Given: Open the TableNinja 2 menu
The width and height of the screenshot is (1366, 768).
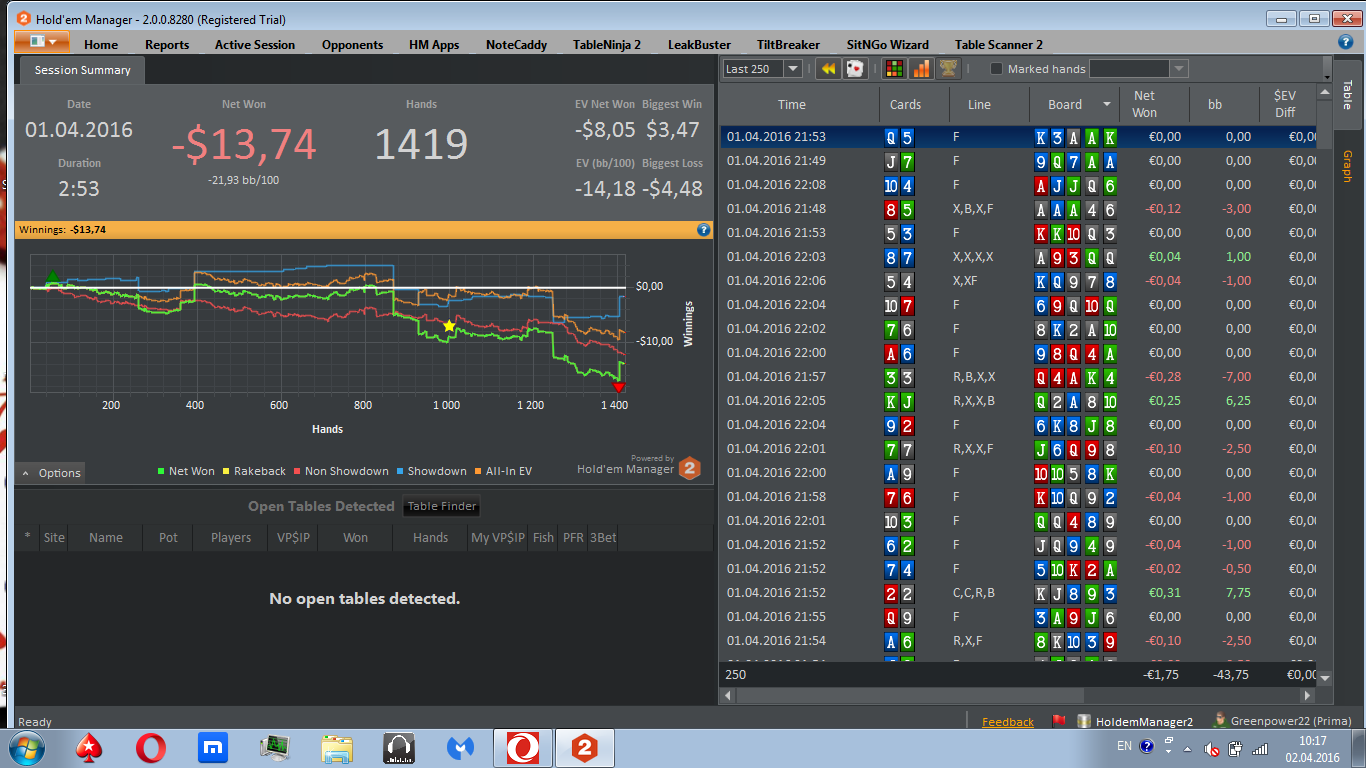Looking at the screenshot, I should [x=607, y=44].
